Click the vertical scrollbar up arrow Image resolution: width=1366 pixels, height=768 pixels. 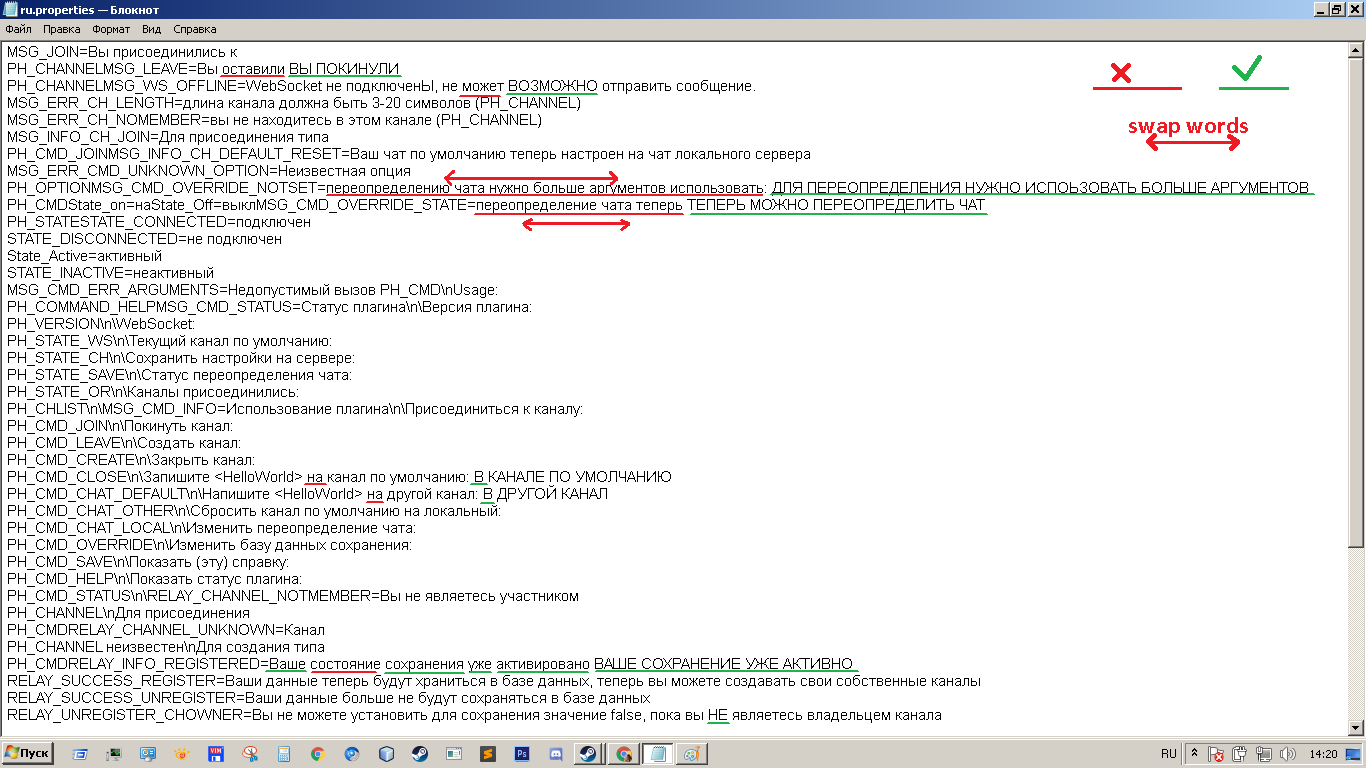tap(1357, 50)
